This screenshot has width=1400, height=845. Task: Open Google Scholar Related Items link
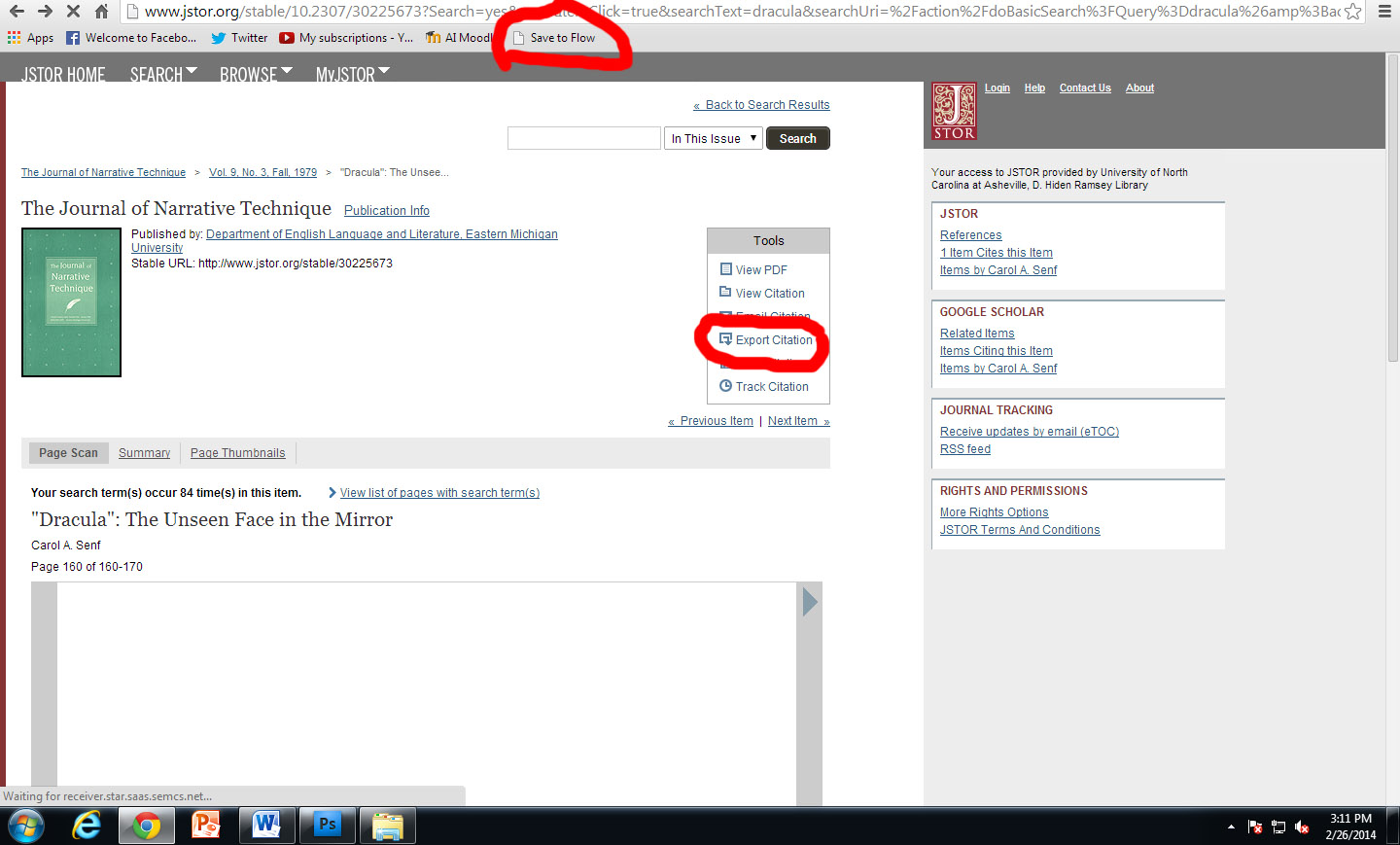[x=977, y=334]
